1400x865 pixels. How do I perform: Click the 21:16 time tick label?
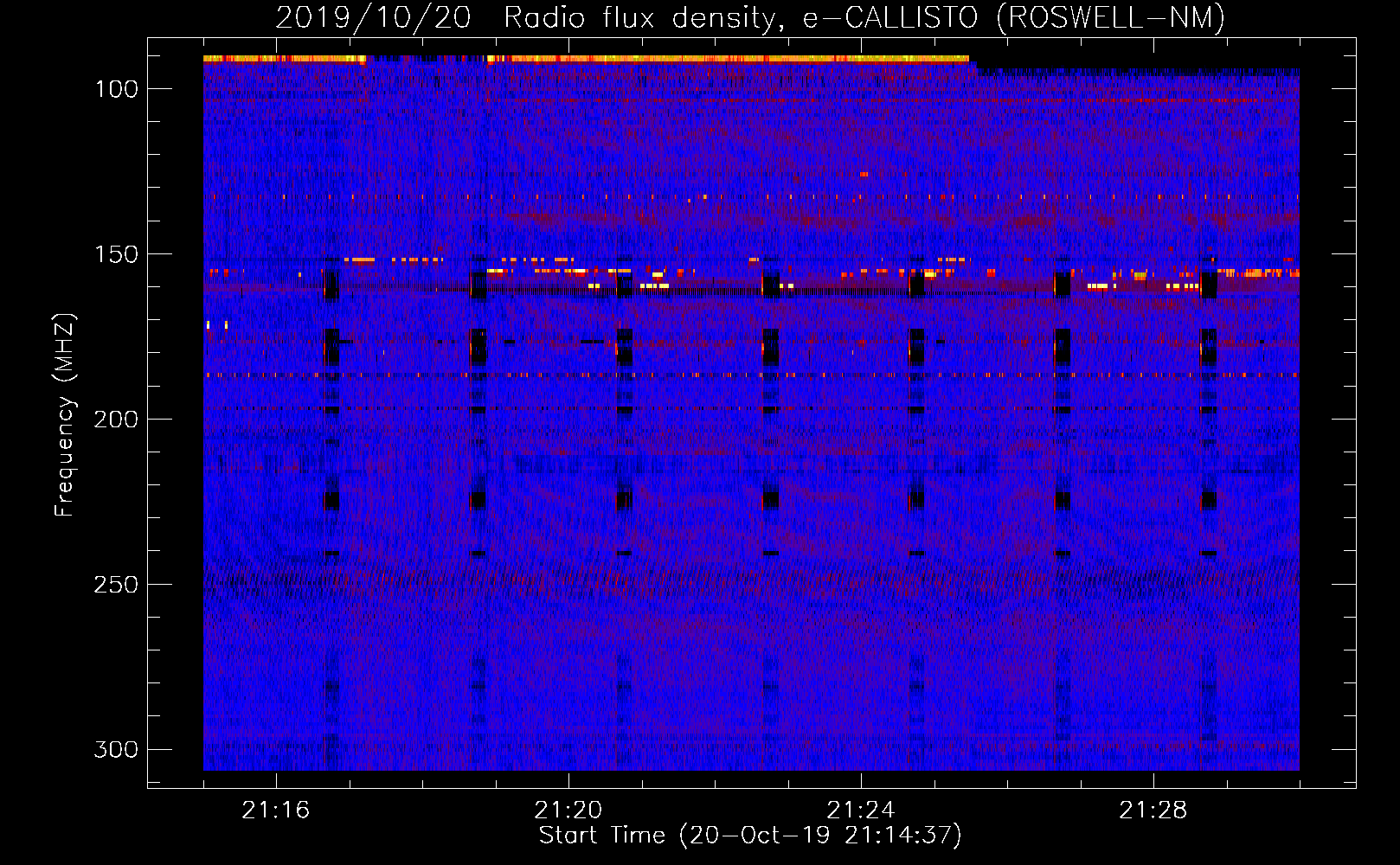pos(276,811)
